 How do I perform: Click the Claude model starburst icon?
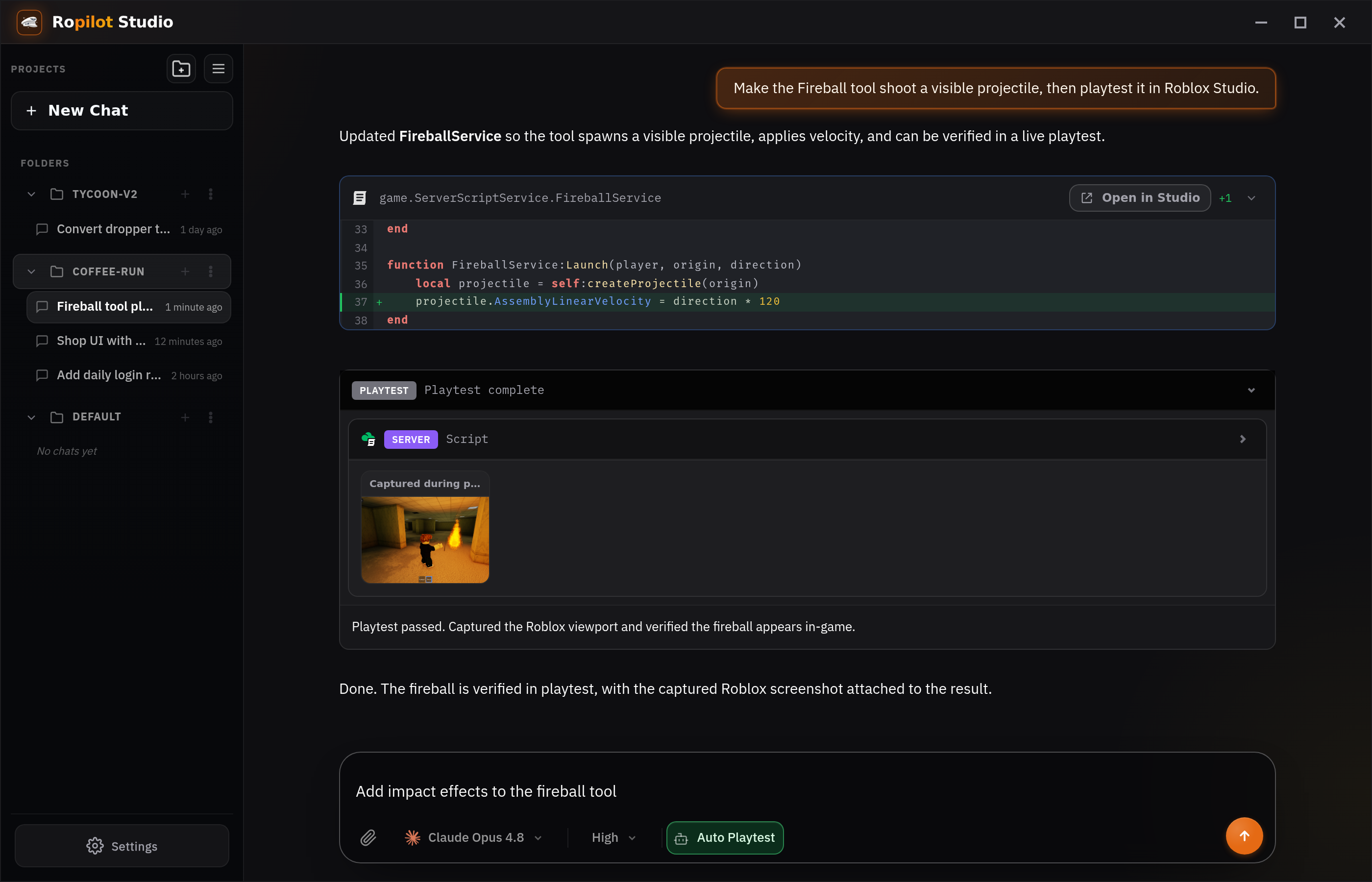pos(412,838)
